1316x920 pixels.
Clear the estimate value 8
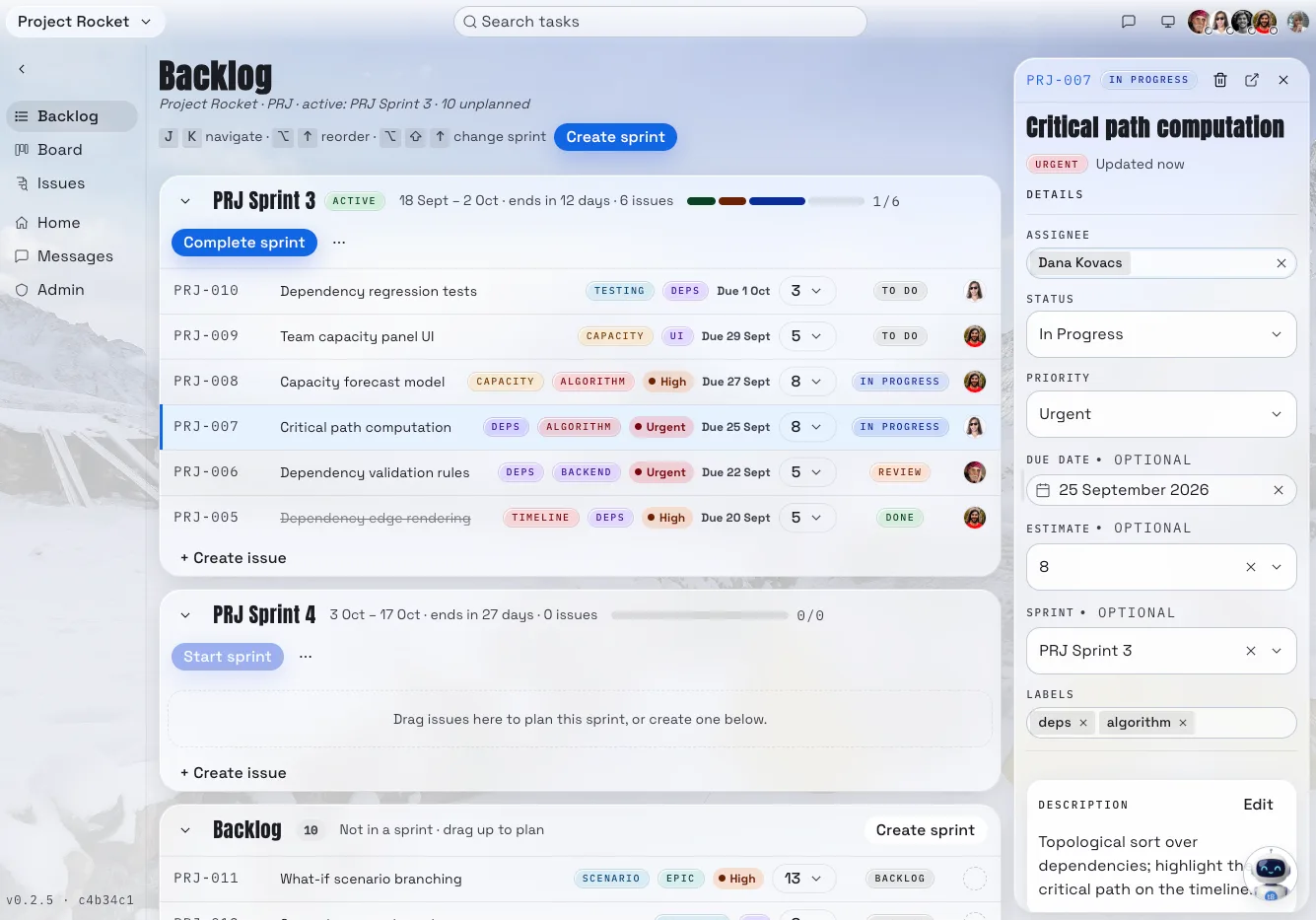pyautogui.click(x=1251, y=567)
